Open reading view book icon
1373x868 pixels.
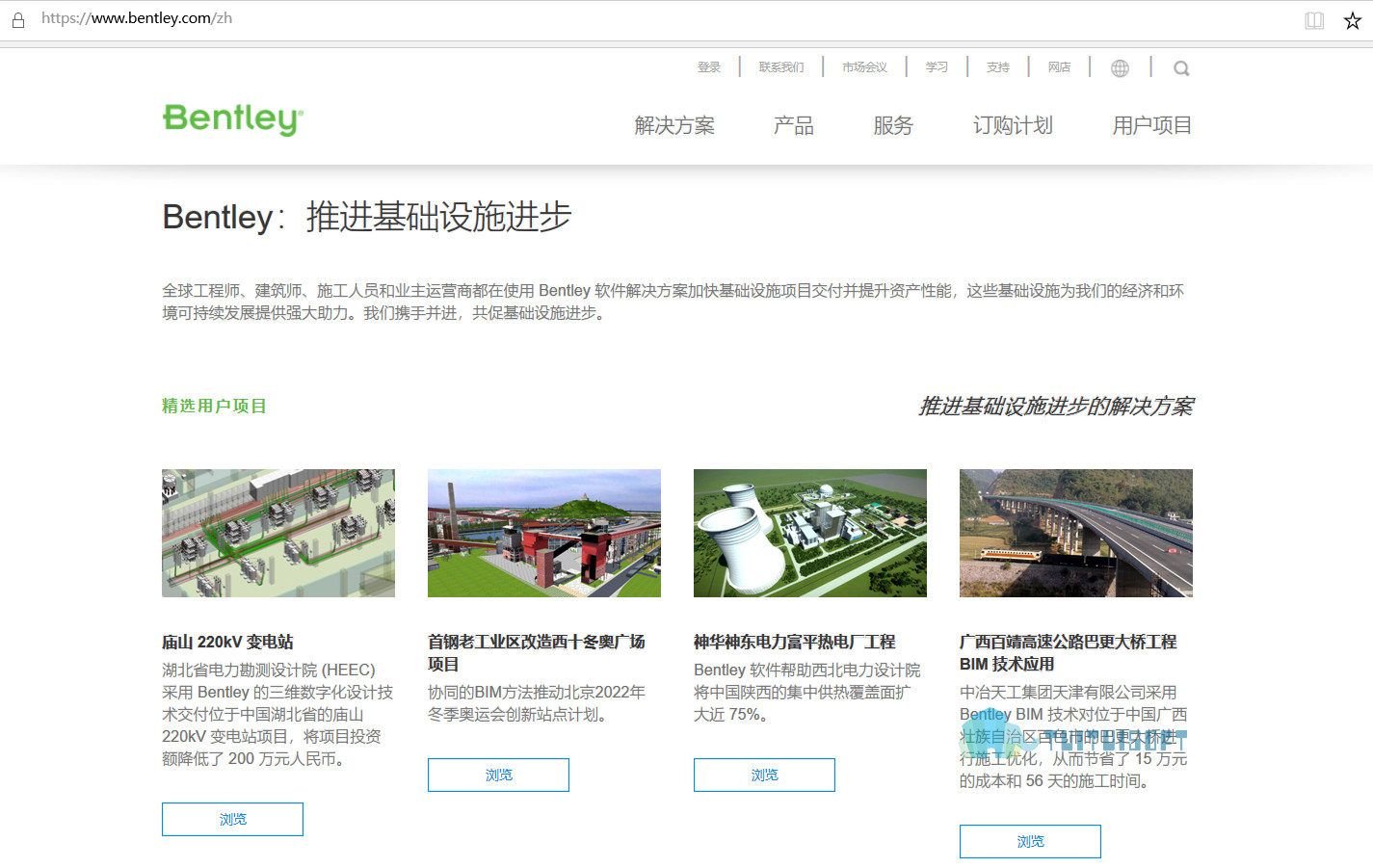coord(1314,20)
